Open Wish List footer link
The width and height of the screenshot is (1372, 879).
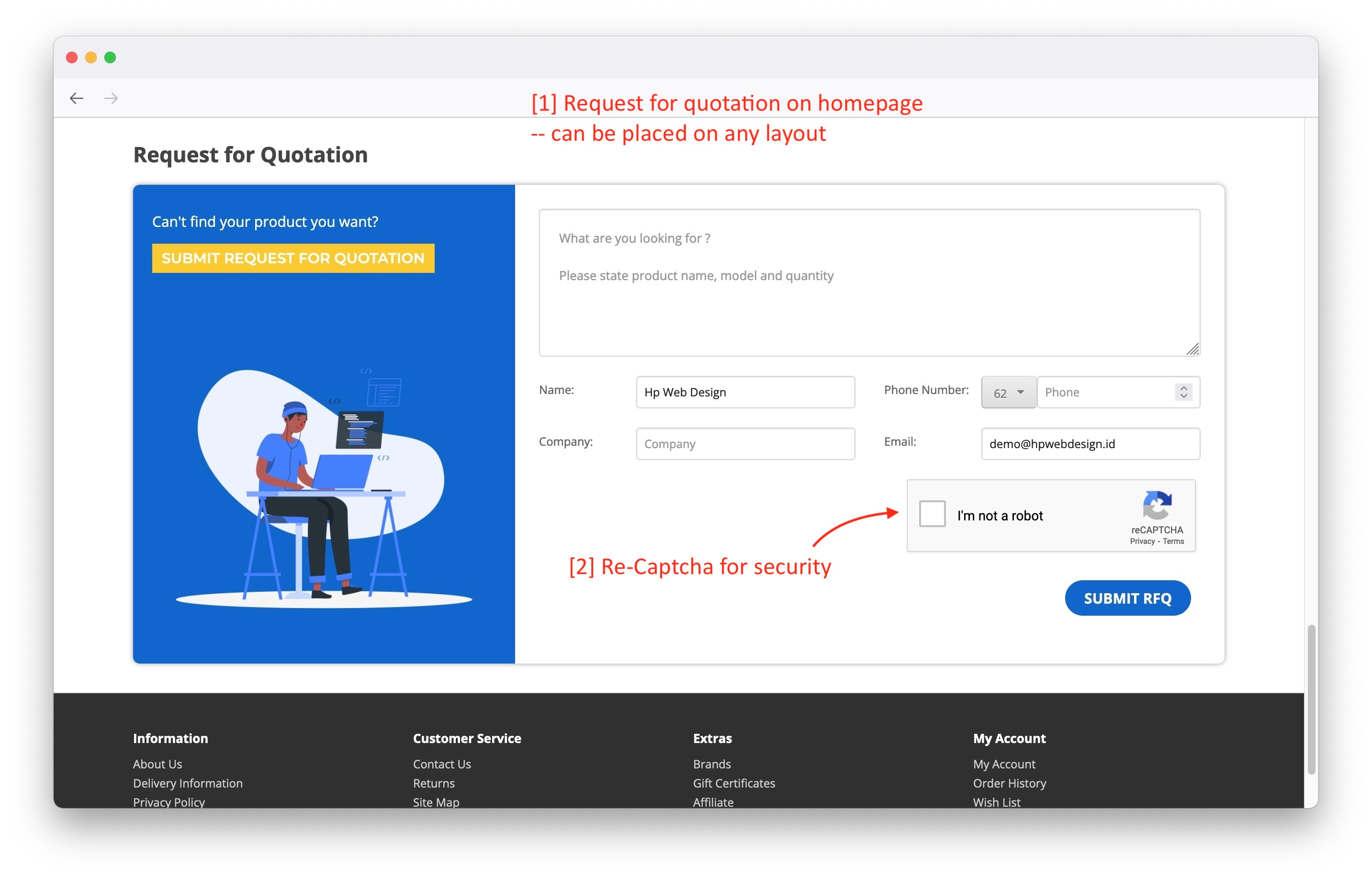click(997, 802)
